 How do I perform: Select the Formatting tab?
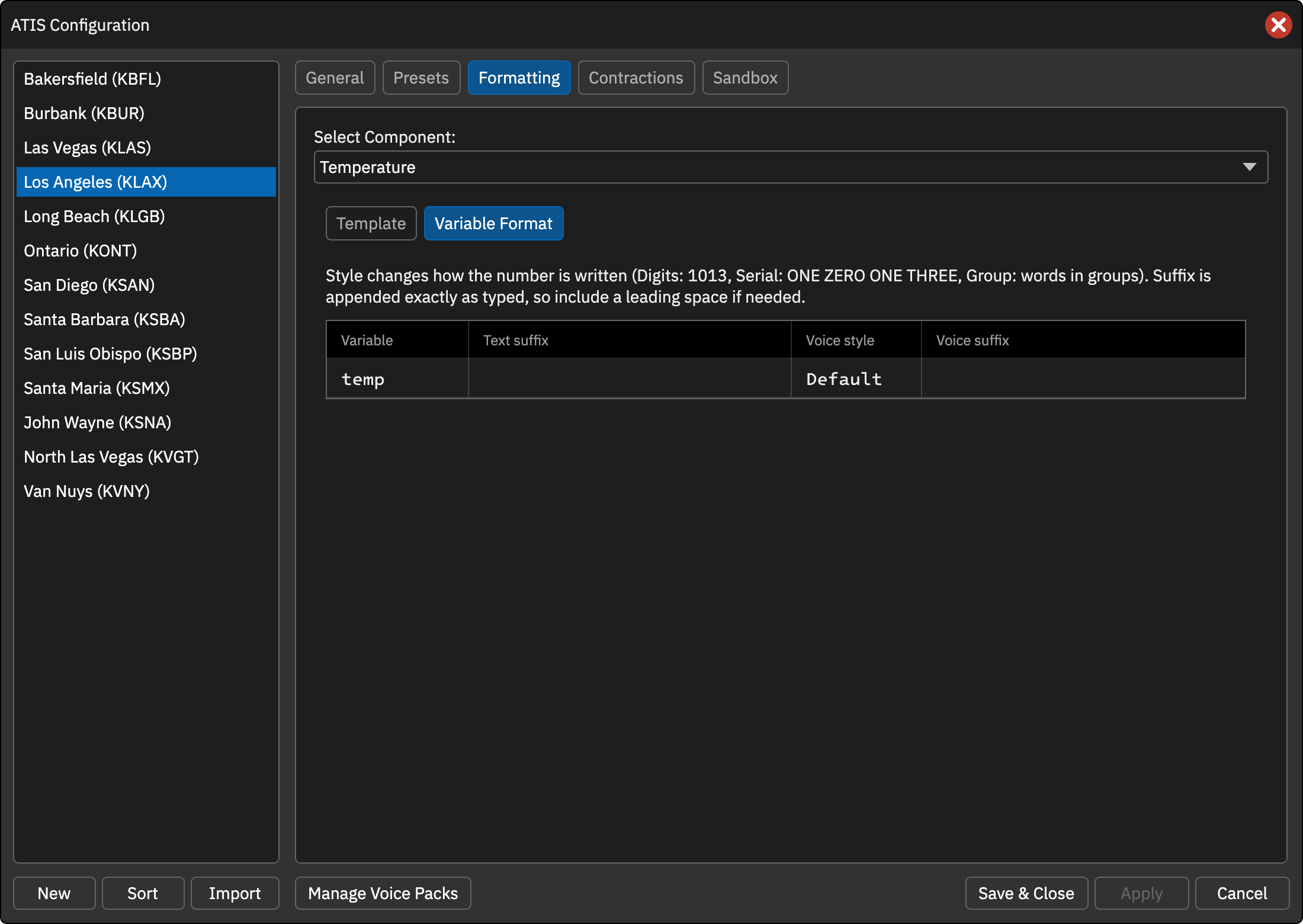pyautogui.click(x=519, y=78)
